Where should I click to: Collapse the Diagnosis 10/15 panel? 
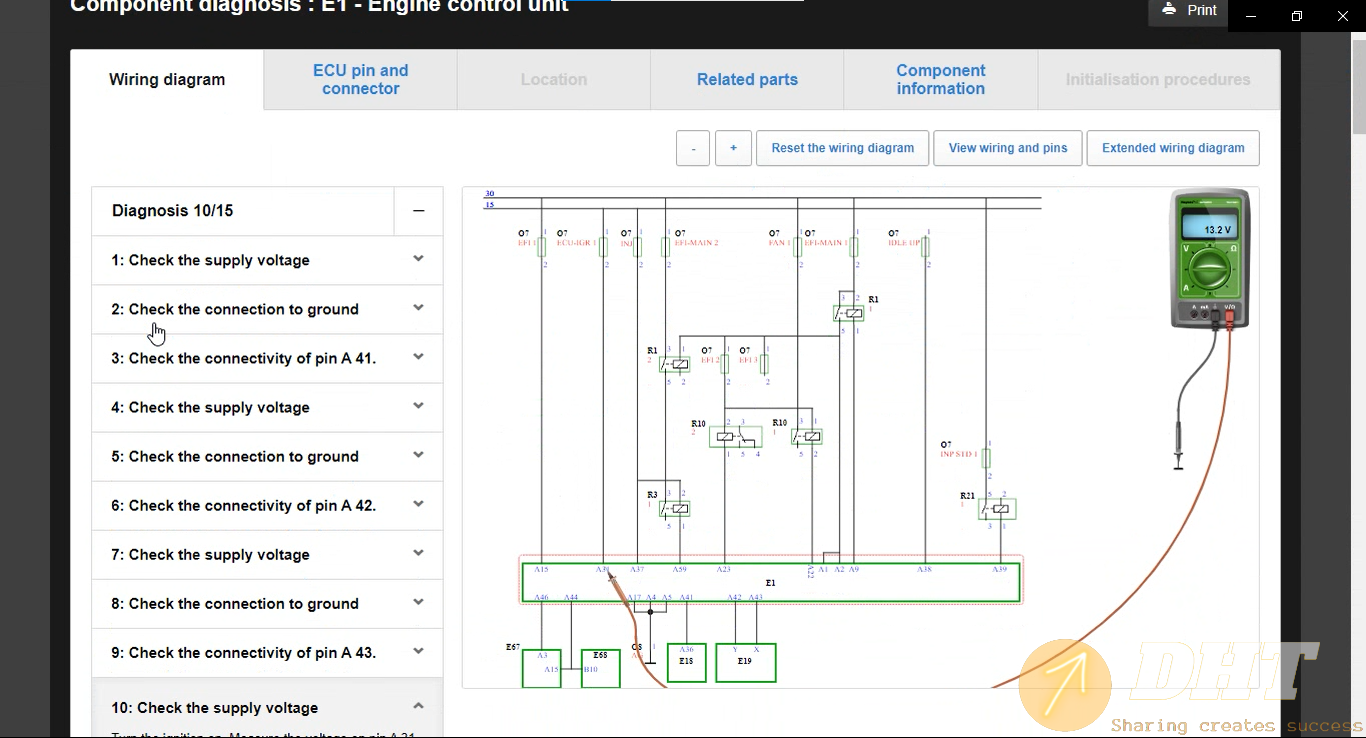pos(419,211)
